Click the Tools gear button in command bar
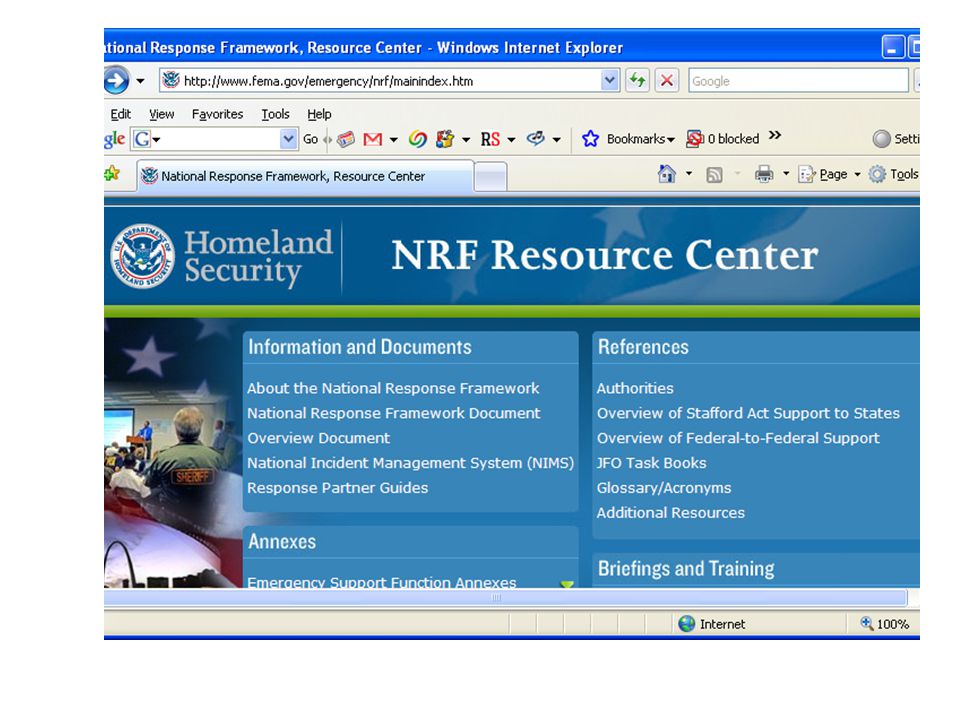 [x=893, y=174]
